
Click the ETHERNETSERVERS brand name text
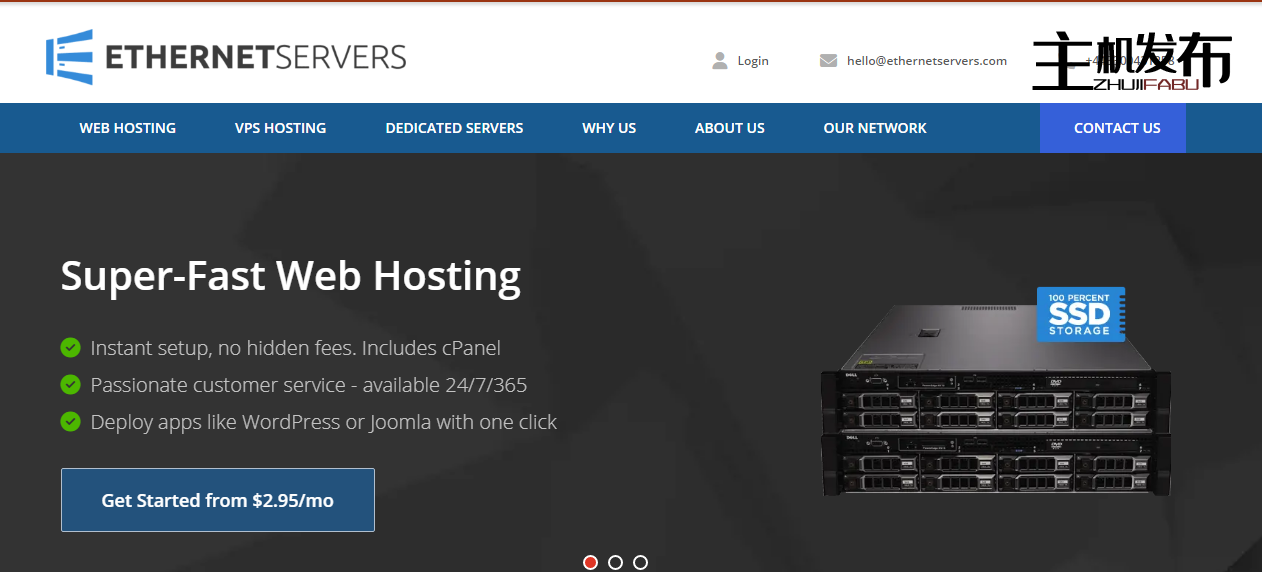[256, 57]
